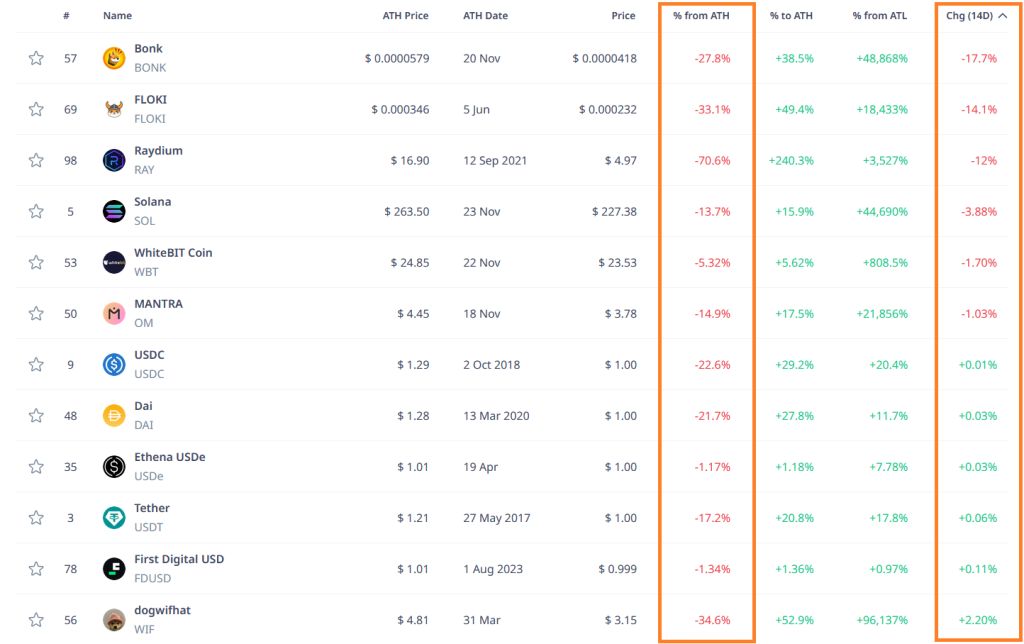Click the Dai coin logo icon
1024x644 pixels.
point(114,415)
